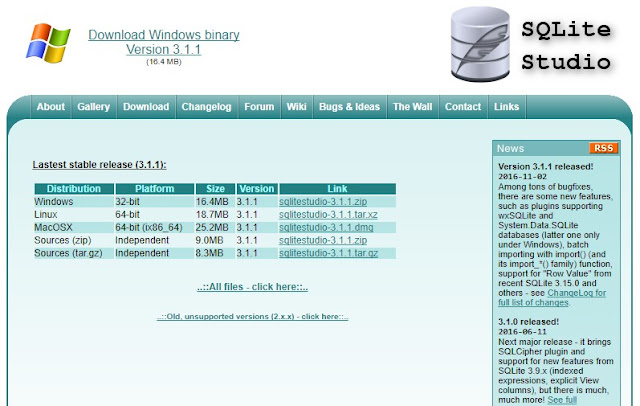
Task: Click the 2016-11-02 news date
Action: tap(522, 177)
